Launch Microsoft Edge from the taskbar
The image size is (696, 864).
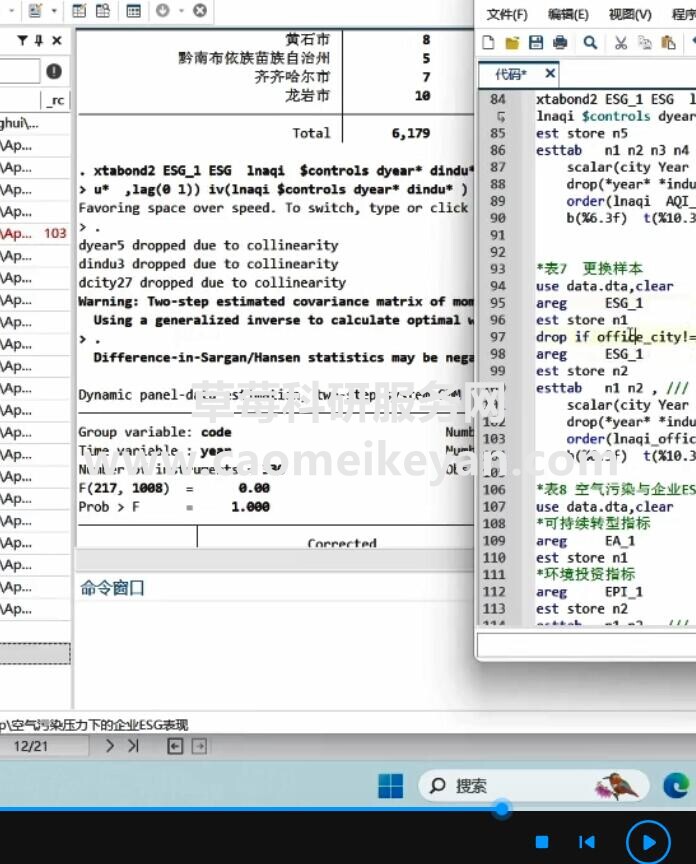[676, 786]
